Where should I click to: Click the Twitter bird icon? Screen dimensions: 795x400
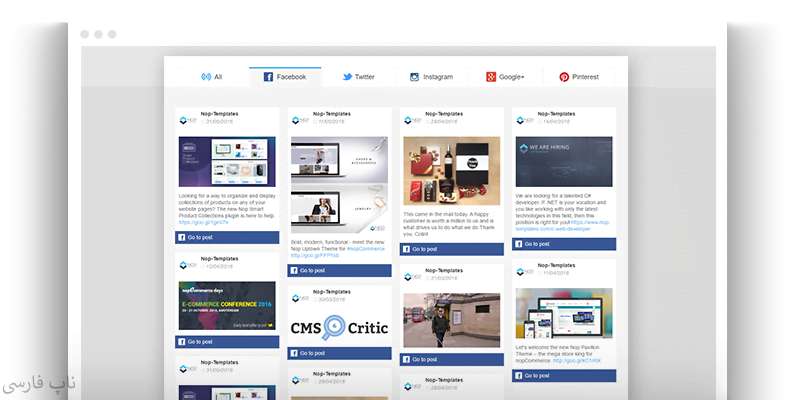pos(347,77)
